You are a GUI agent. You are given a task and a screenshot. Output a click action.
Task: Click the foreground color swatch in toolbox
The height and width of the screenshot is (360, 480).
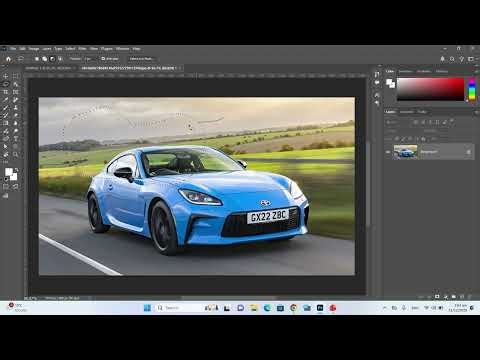pos(9,172)
